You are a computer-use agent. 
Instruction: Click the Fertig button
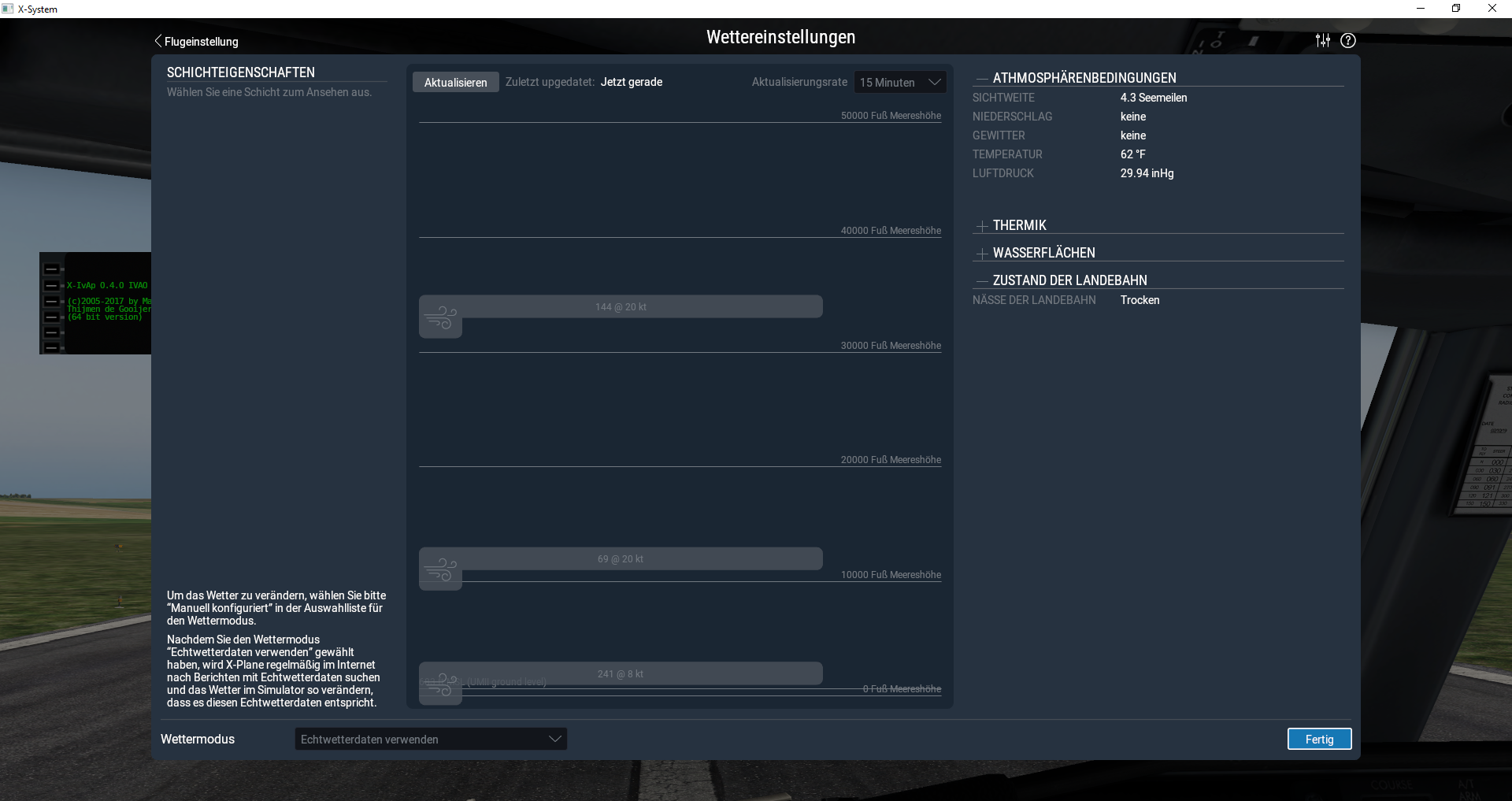pyautogui.click(x=1319, y=739)
